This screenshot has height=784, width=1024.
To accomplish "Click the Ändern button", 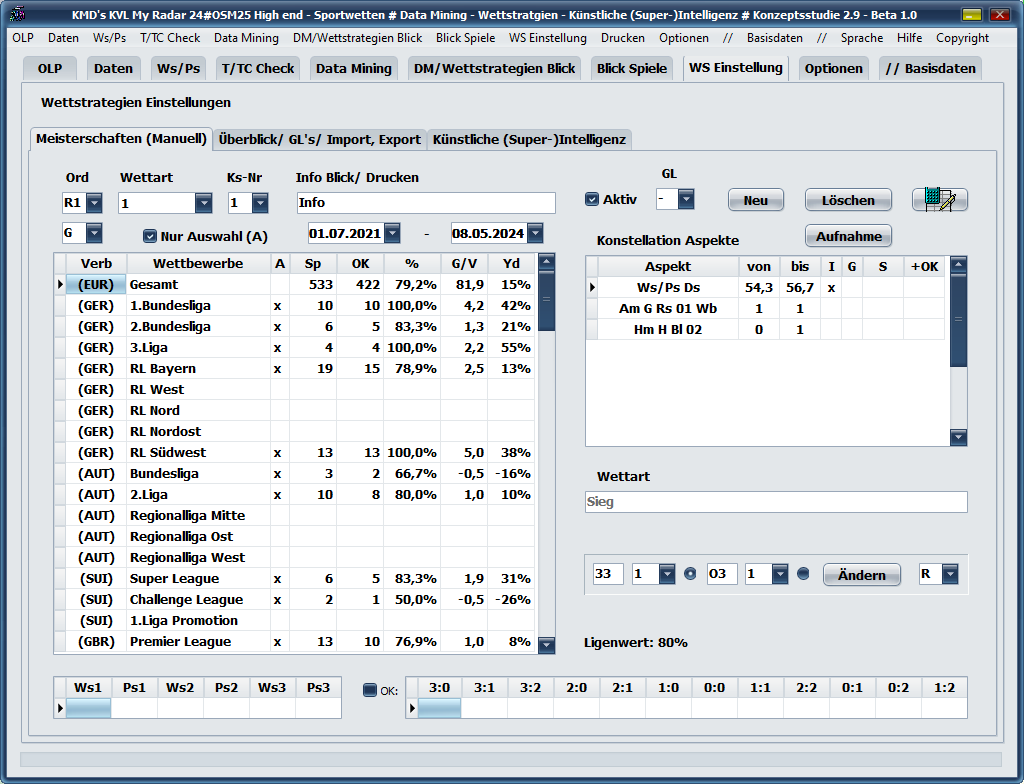I will pos(861,575).
